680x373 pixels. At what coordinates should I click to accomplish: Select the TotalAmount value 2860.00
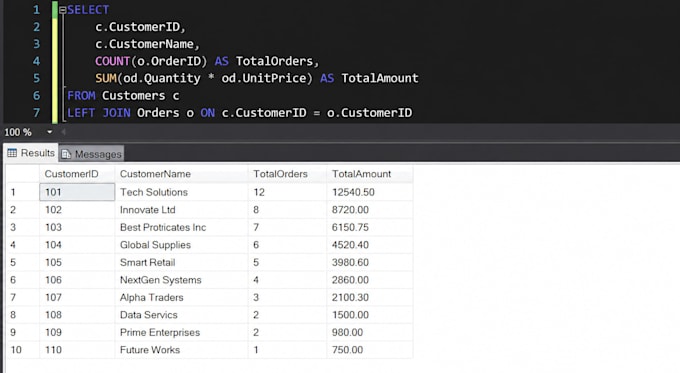point(369,280)
